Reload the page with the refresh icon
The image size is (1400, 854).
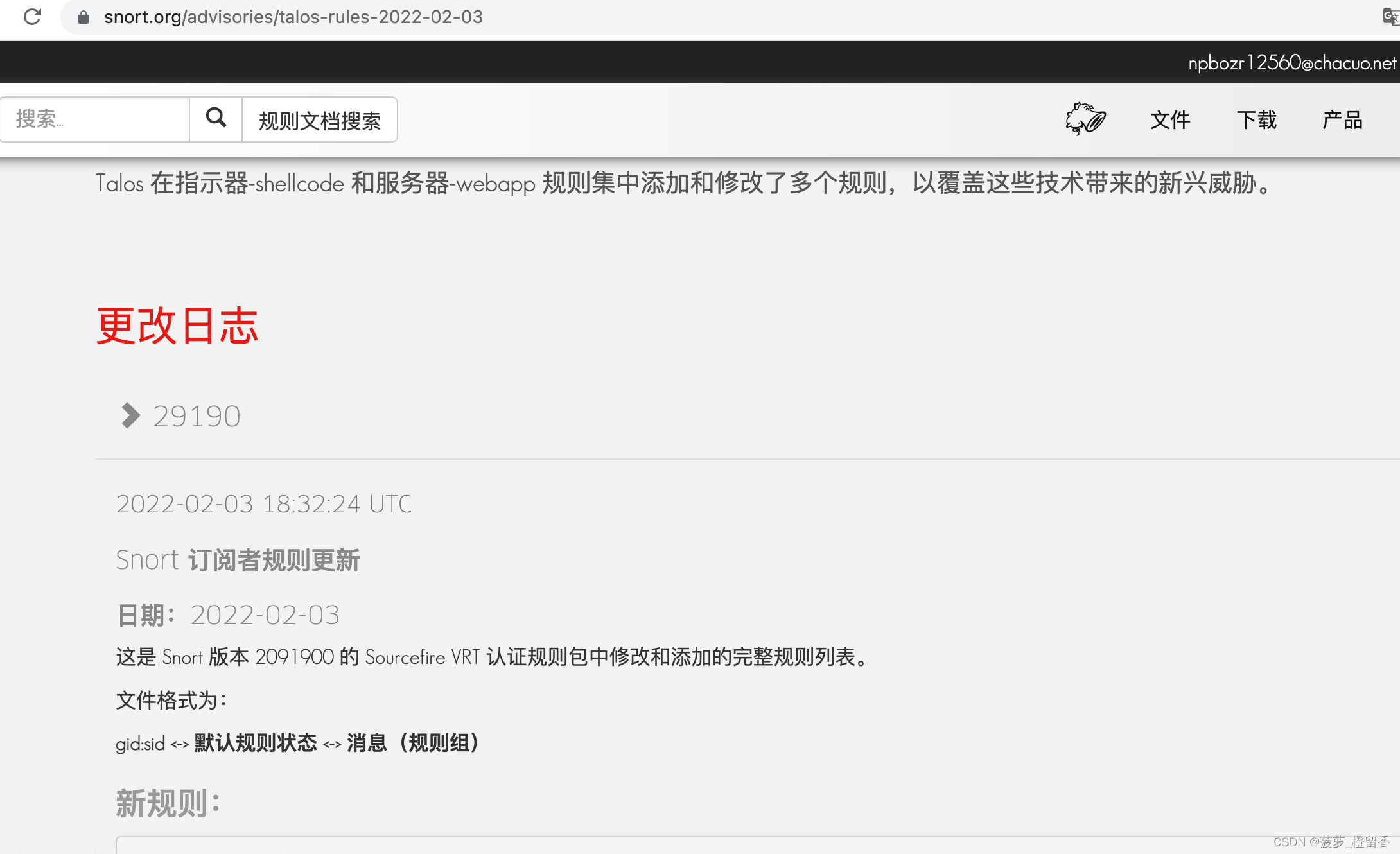coord(32,17)
